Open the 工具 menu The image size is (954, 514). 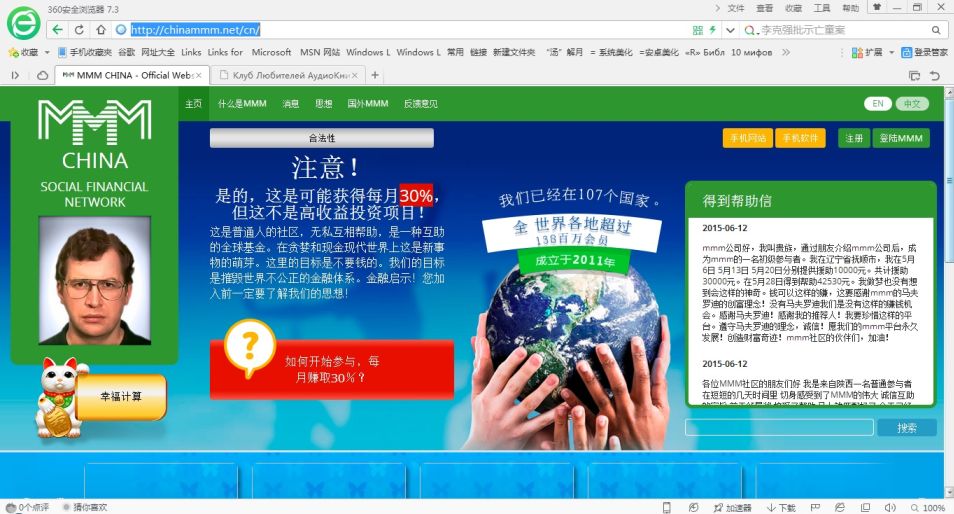822,8
